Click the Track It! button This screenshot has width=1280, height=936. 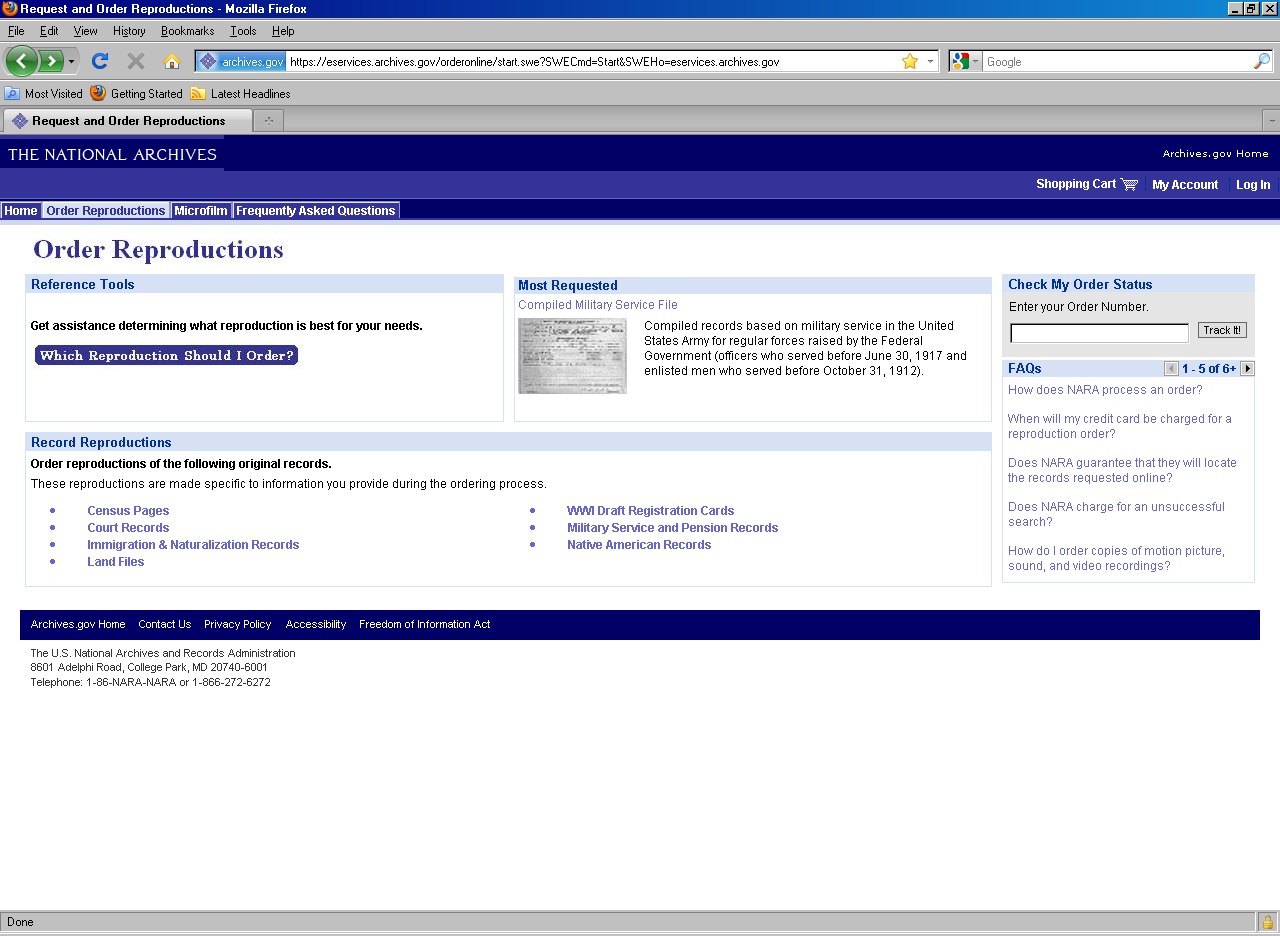click(x=1222, y=330)
